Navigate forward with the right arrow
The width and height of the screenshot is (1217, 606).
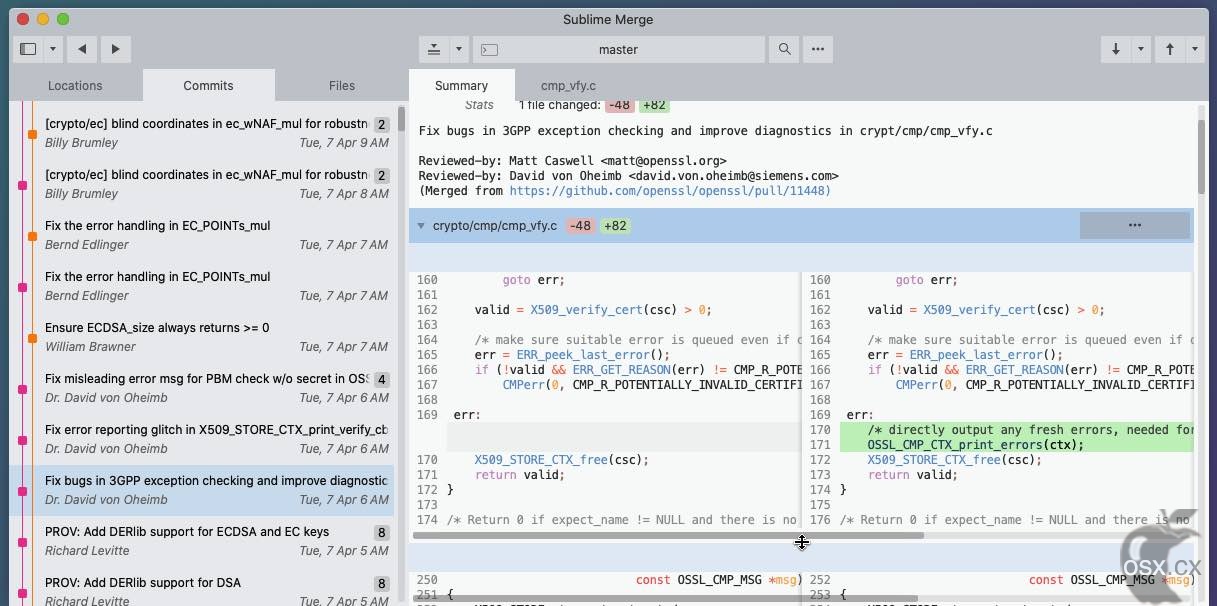tap(115, 49)
